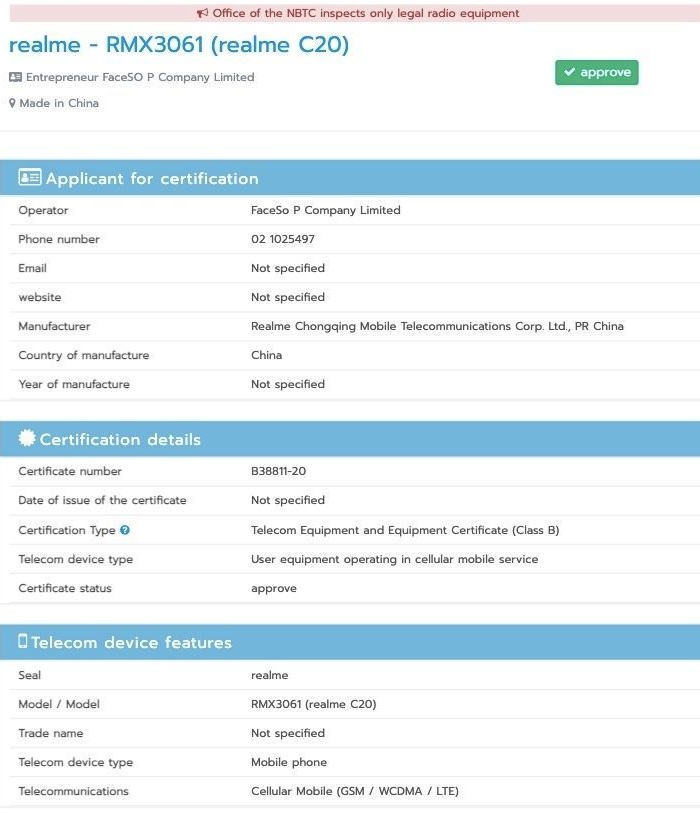Click the Certification details badge icon

[x=27, y=438]
